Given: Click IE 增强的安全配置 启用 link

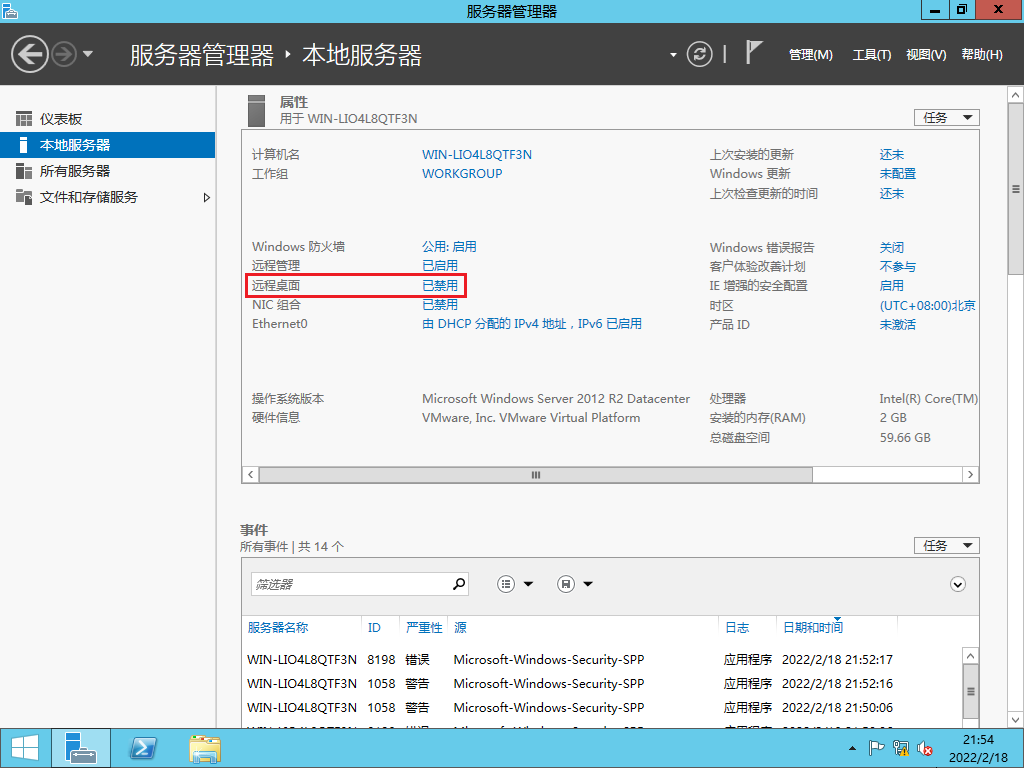Looking at the screenshot, I should click(x=891, y=285).
